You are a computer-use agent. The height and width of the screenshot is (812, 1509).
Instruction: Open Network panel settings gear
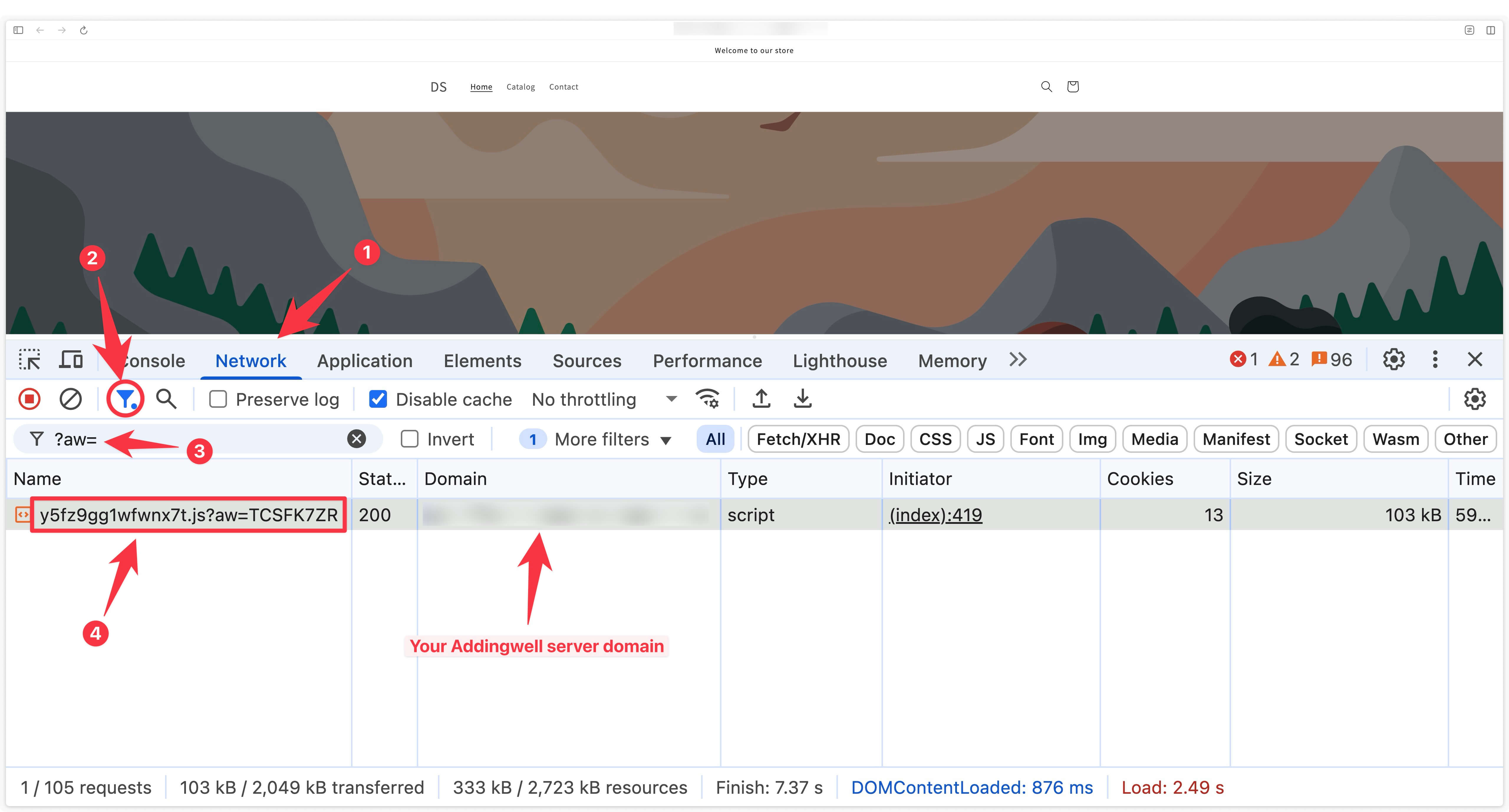(1475, 399)
